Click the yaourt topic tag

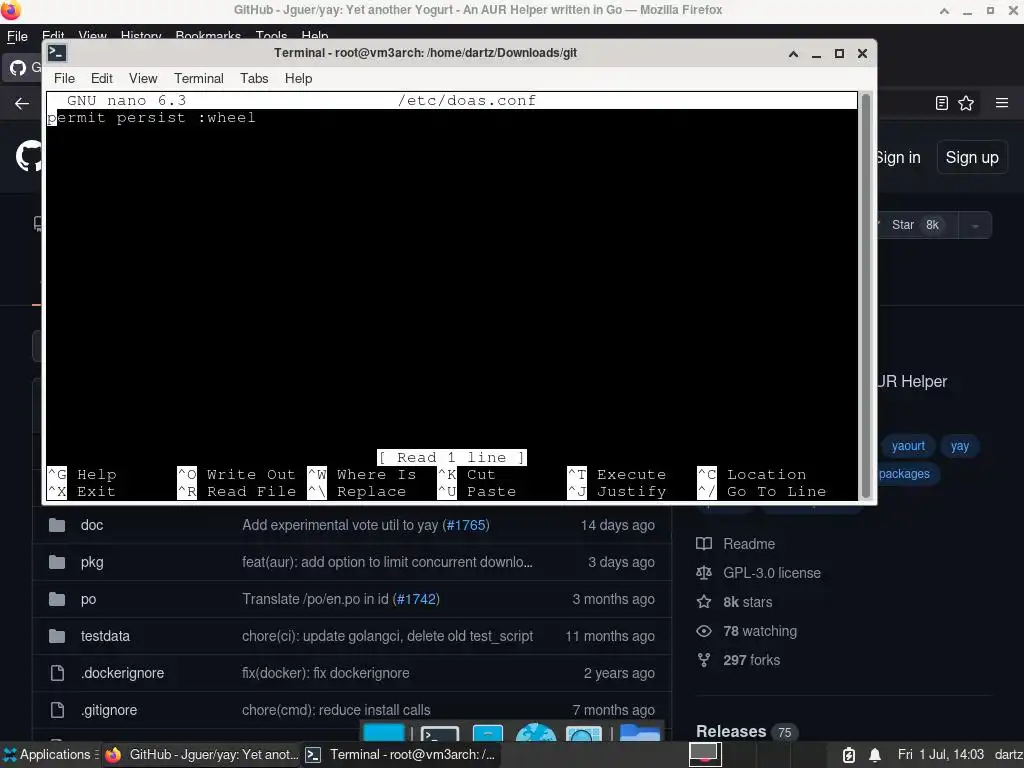(908, 446)
